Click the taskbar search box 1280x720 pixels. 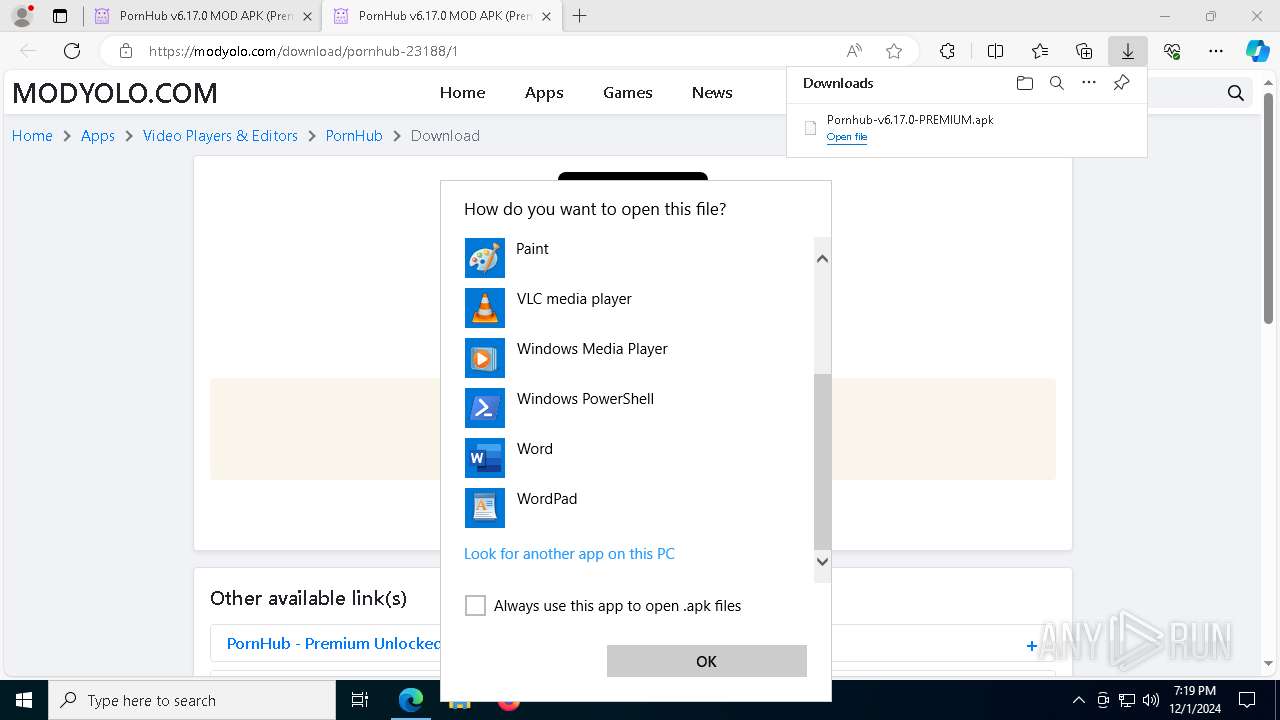(192, 700)
